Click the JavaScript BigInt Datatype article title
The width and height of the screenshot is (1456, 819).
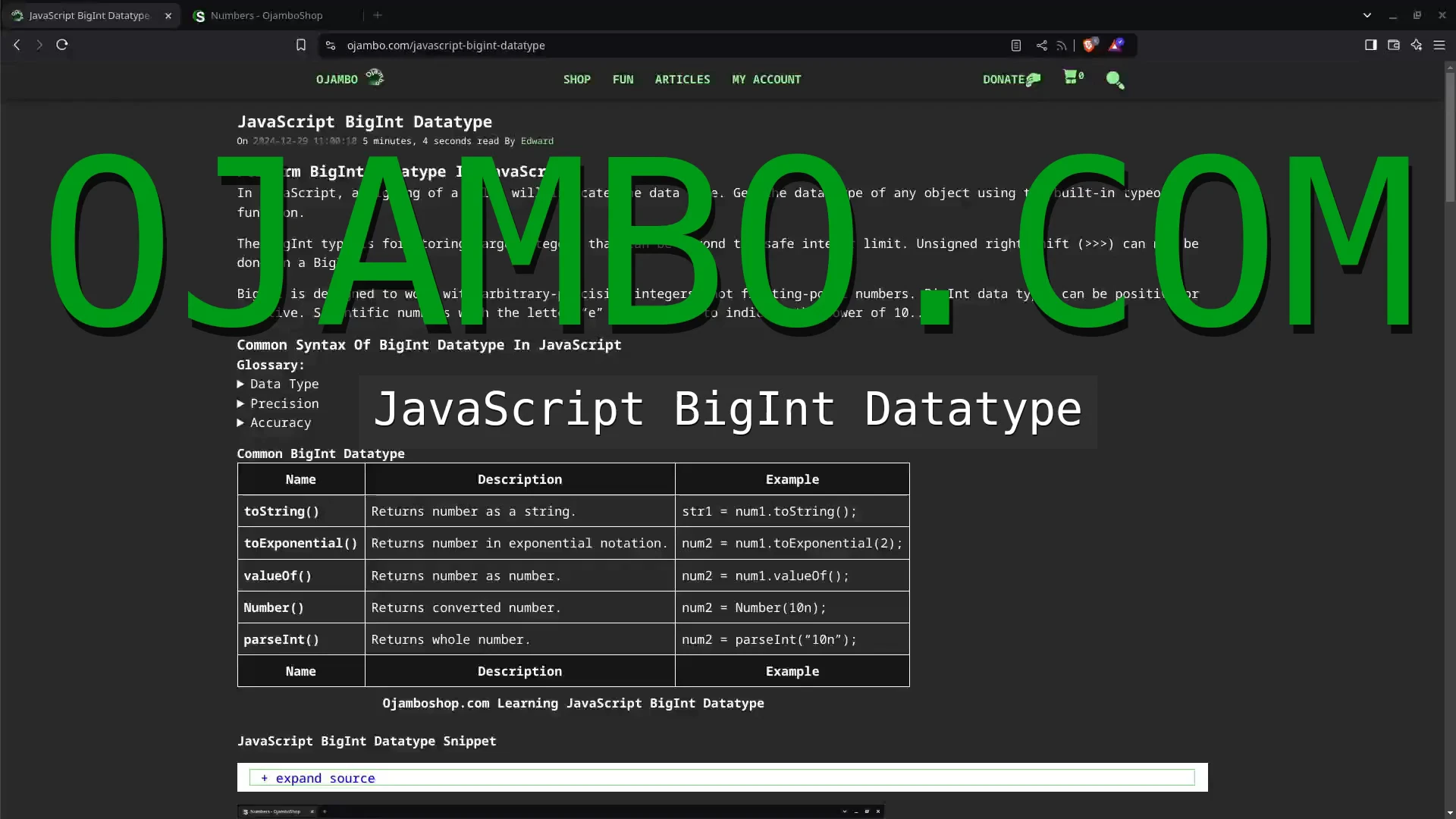(x=365, y=121)
